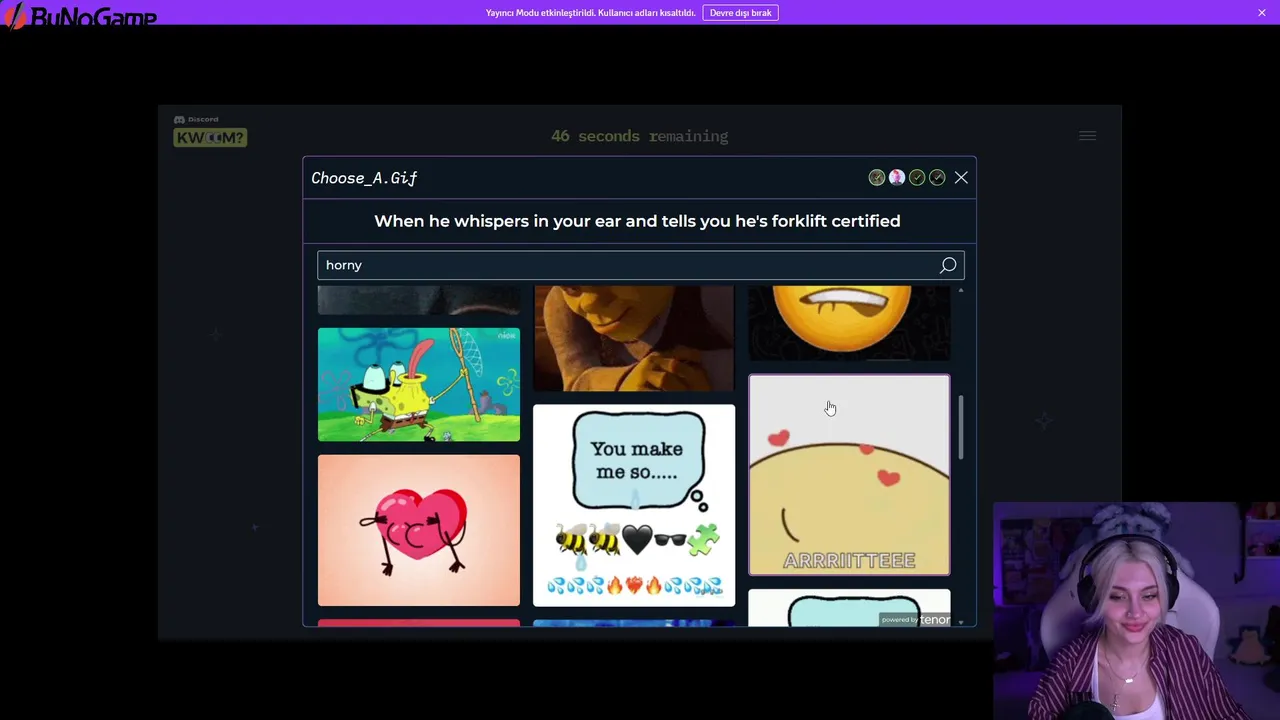Click the scrollbar up arrow
1280x720 pixels.
pyautogui.click(x=961, y=290)
